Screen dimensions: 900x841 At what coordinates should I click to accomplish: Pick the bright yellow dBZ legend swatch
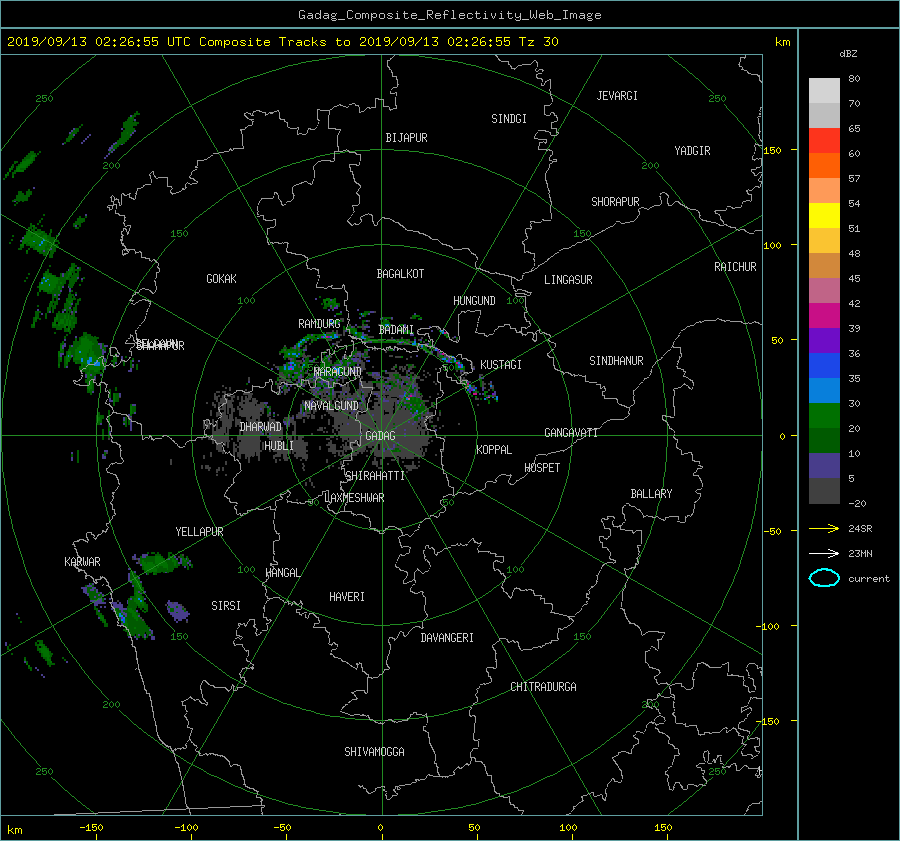tap(824, 215)
